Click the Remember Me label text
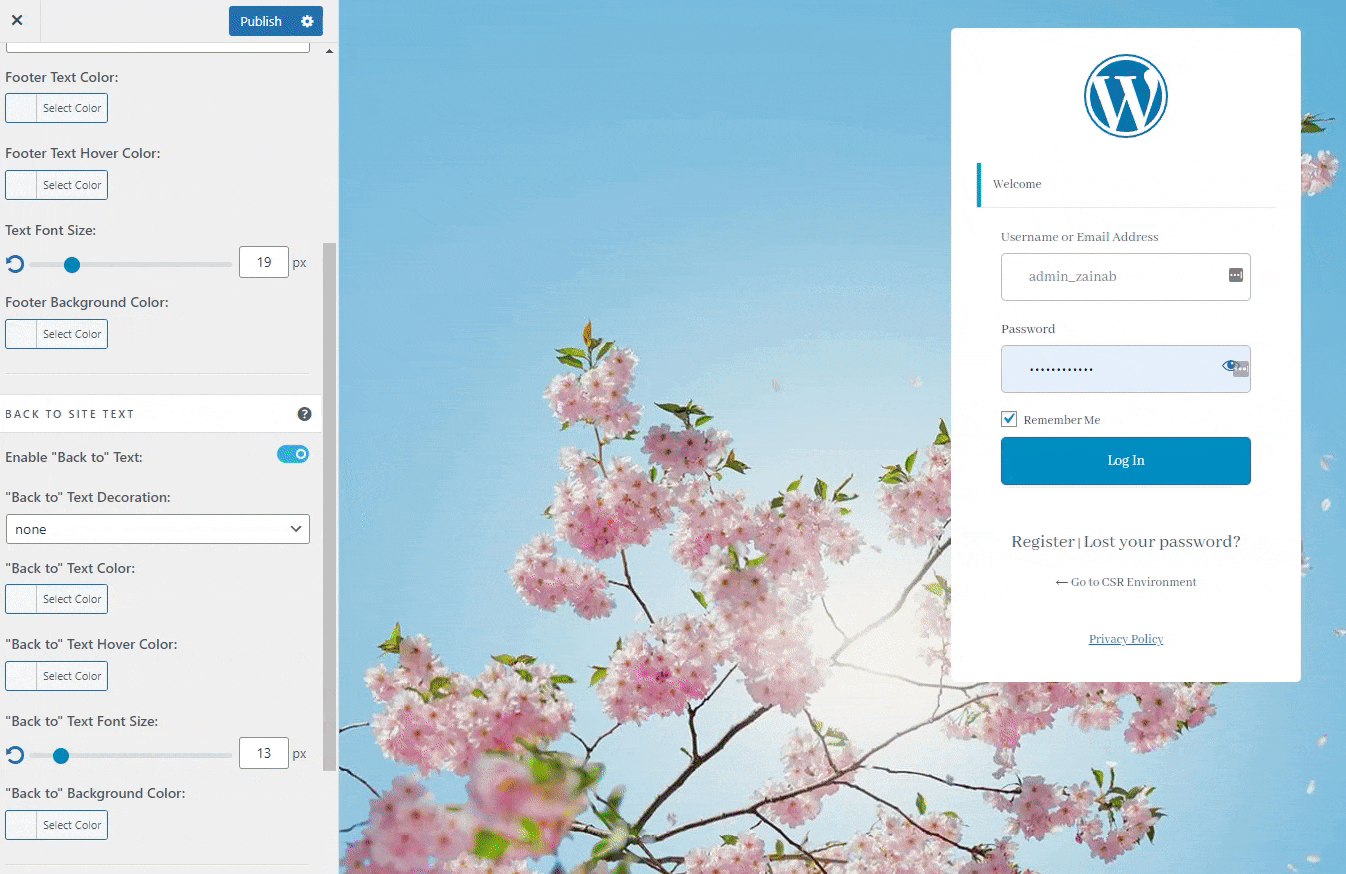Screen dimensions: 1346x874 pos(1062,420)
